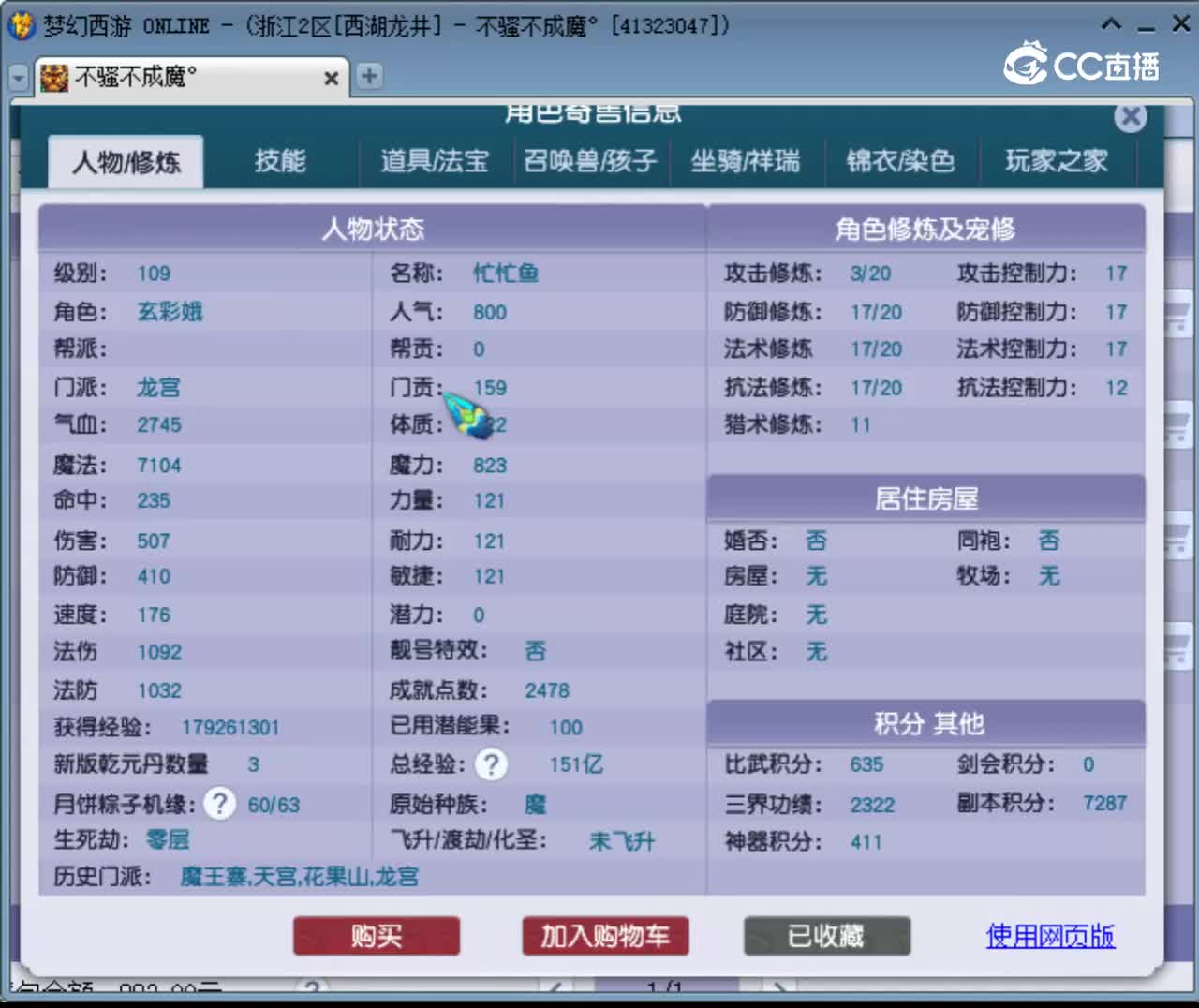Click the 魔法 value 7104

click(159, 466)
